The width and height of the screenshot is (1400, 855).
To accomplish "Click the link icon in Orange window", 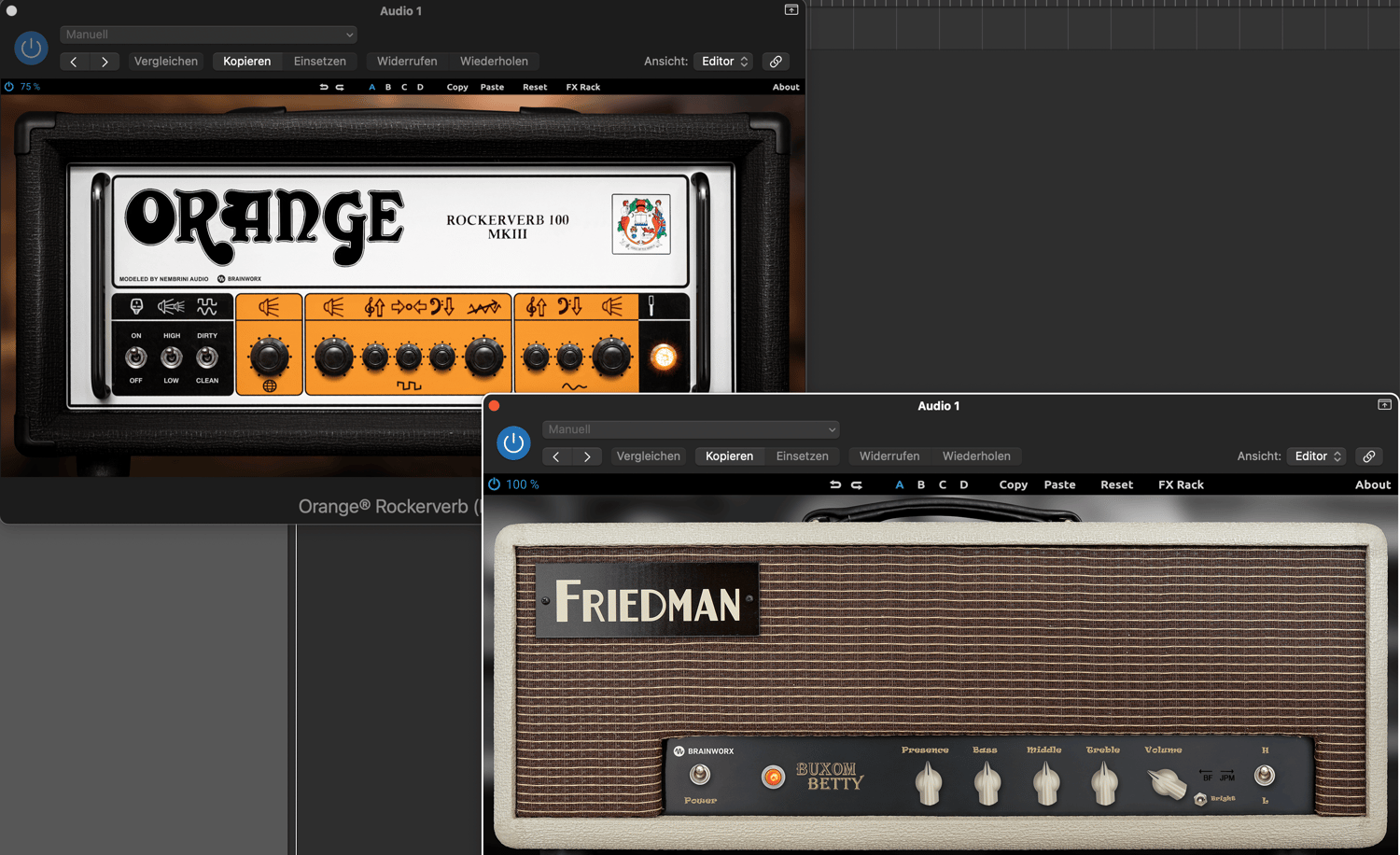I will (776, 62).
